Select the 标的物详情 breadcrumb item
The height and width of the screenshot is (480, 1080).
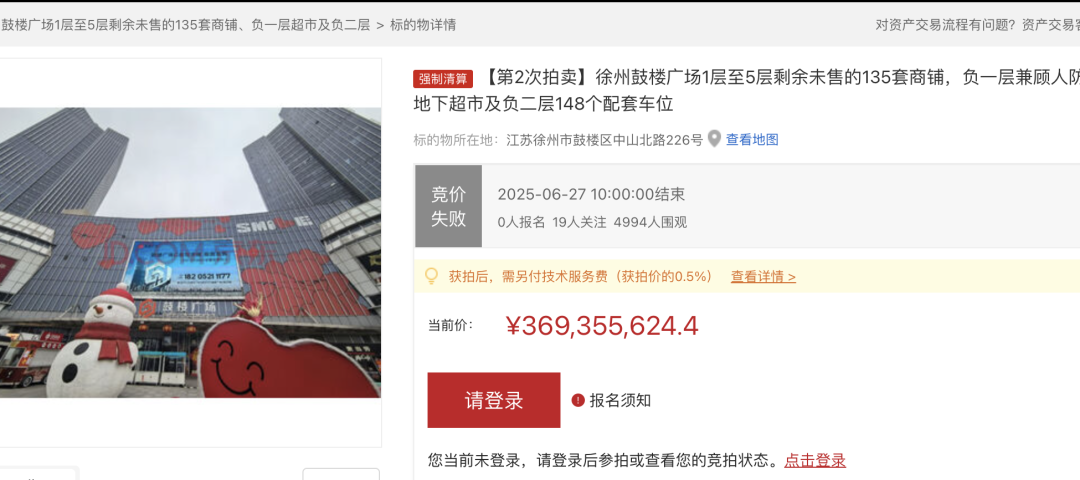pos(423,25)
